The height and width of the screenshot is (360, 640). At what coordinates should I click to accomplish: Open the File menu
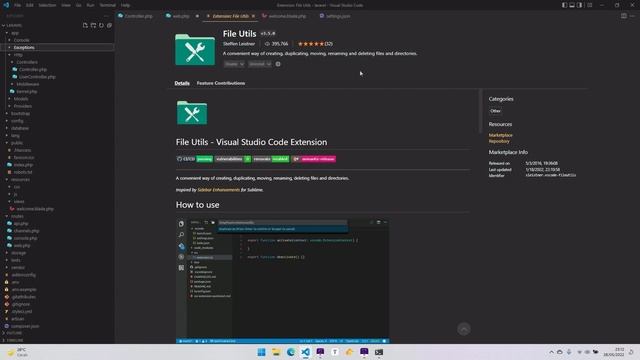coord(18,5)
